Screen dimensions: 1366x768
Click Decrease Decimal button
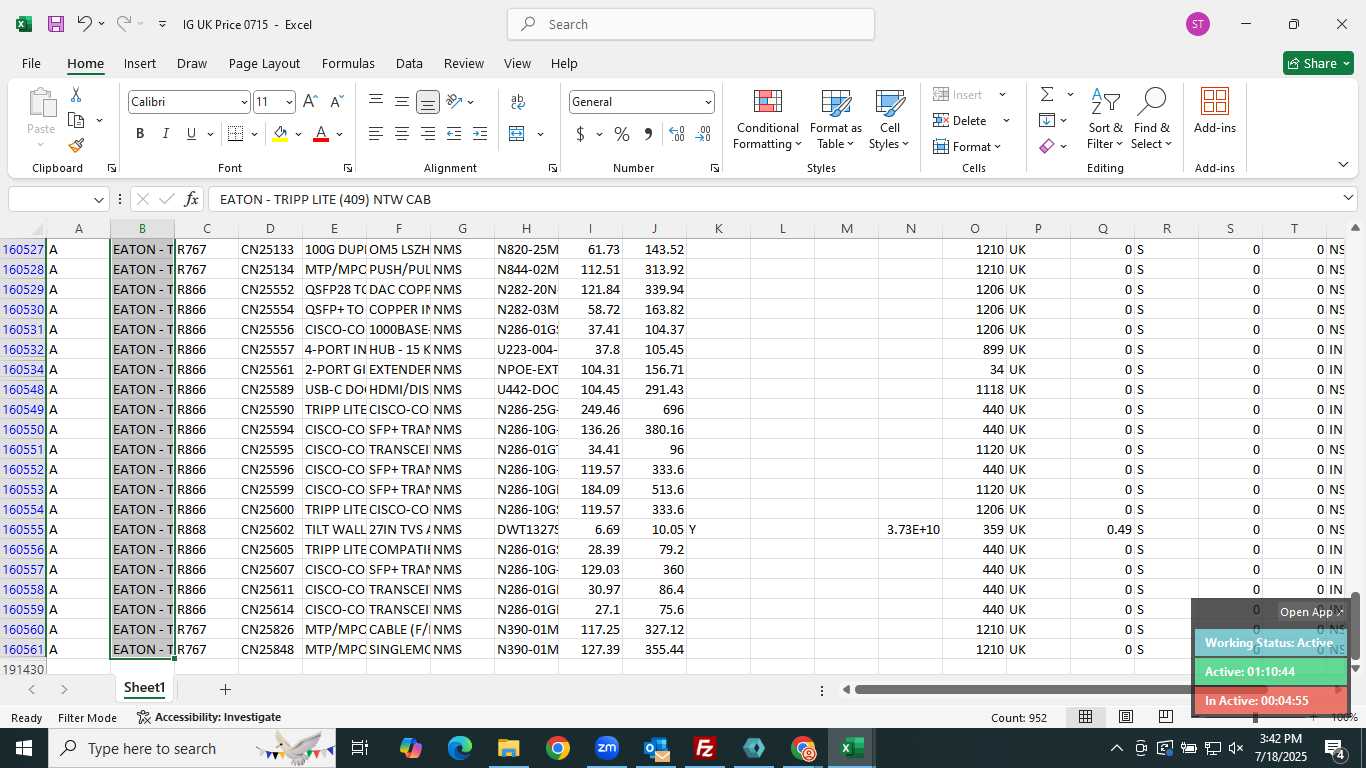click(x=703, y=134)
